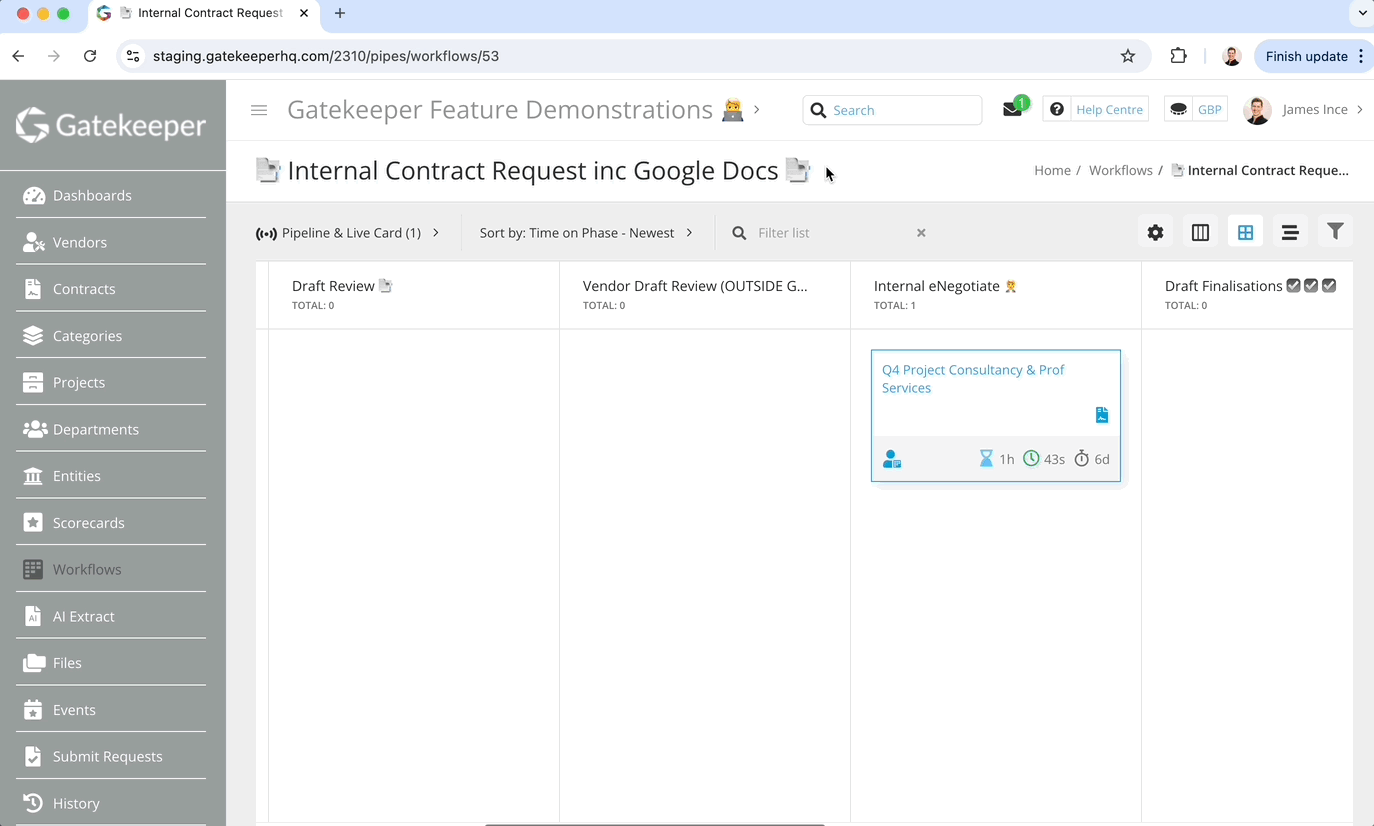Click the Finish update button

(1307, 56)
